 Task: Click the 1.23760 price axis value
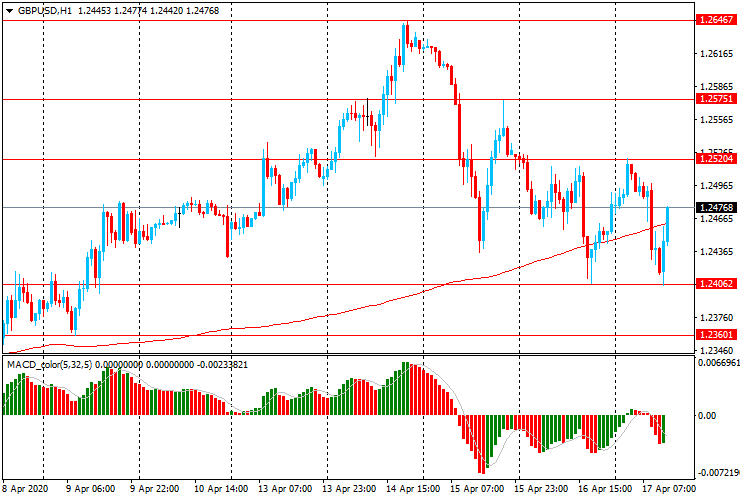pos(716,318)
